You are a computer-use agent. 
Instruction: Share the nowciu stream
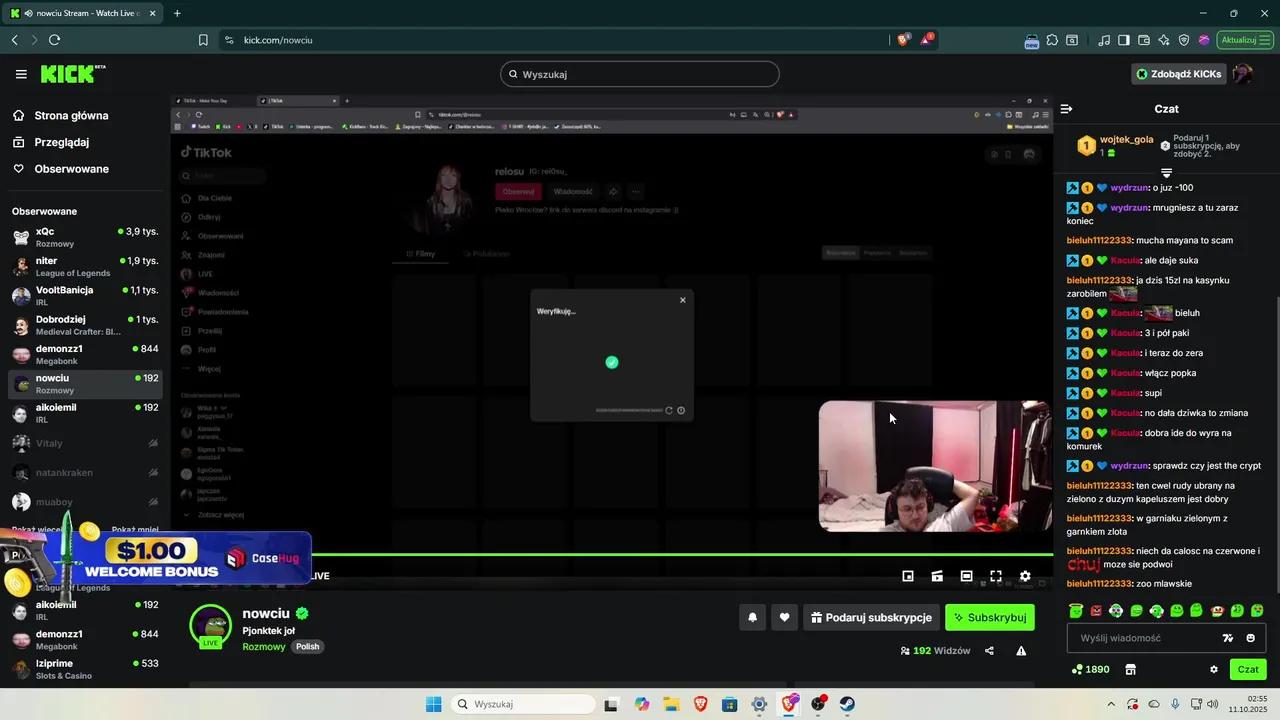pyautogui.click(x=989, y=650)
